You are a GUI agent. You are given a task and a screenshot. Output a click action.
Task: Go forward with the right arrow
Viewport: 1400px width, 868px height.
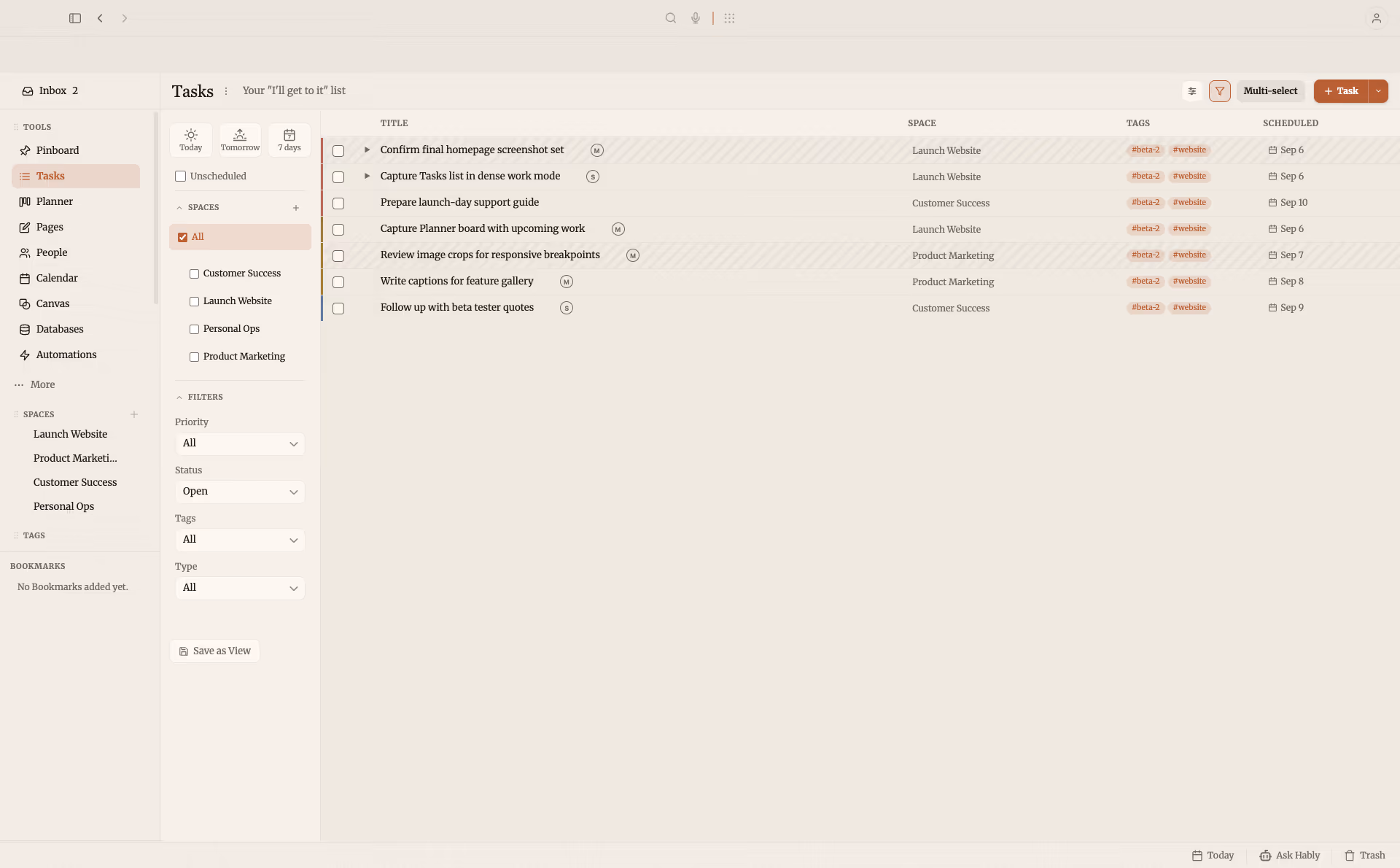[x=125, y=18]
